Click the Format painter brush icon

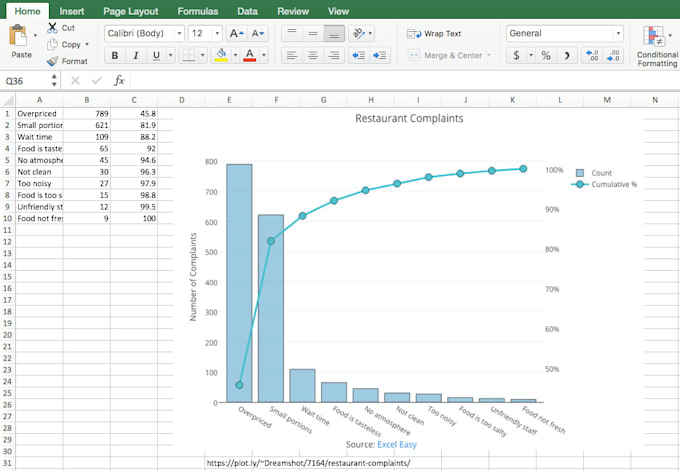[x=52, y=61]
